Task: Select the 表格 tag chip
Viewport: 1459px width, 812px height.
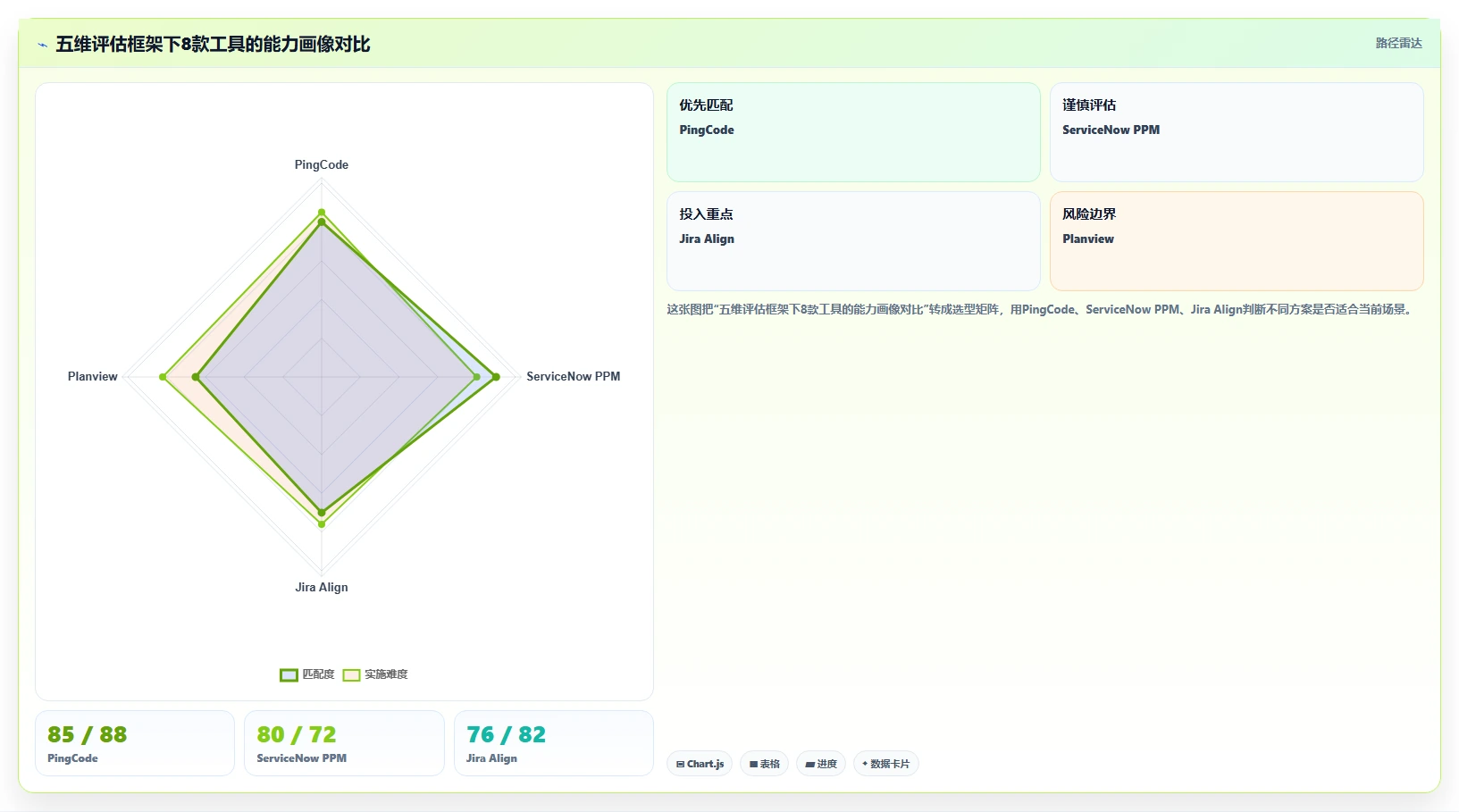Action: pos(764,764)
